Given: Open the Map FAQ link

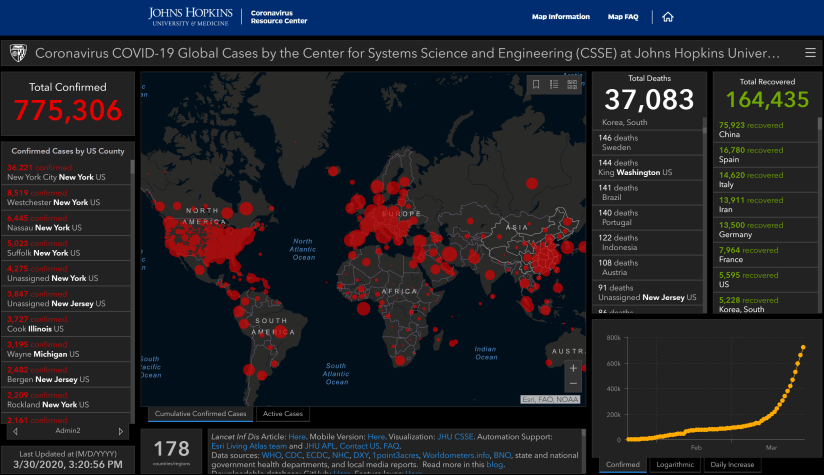Looking at the screenshot, I should click(x=624, y=17).
